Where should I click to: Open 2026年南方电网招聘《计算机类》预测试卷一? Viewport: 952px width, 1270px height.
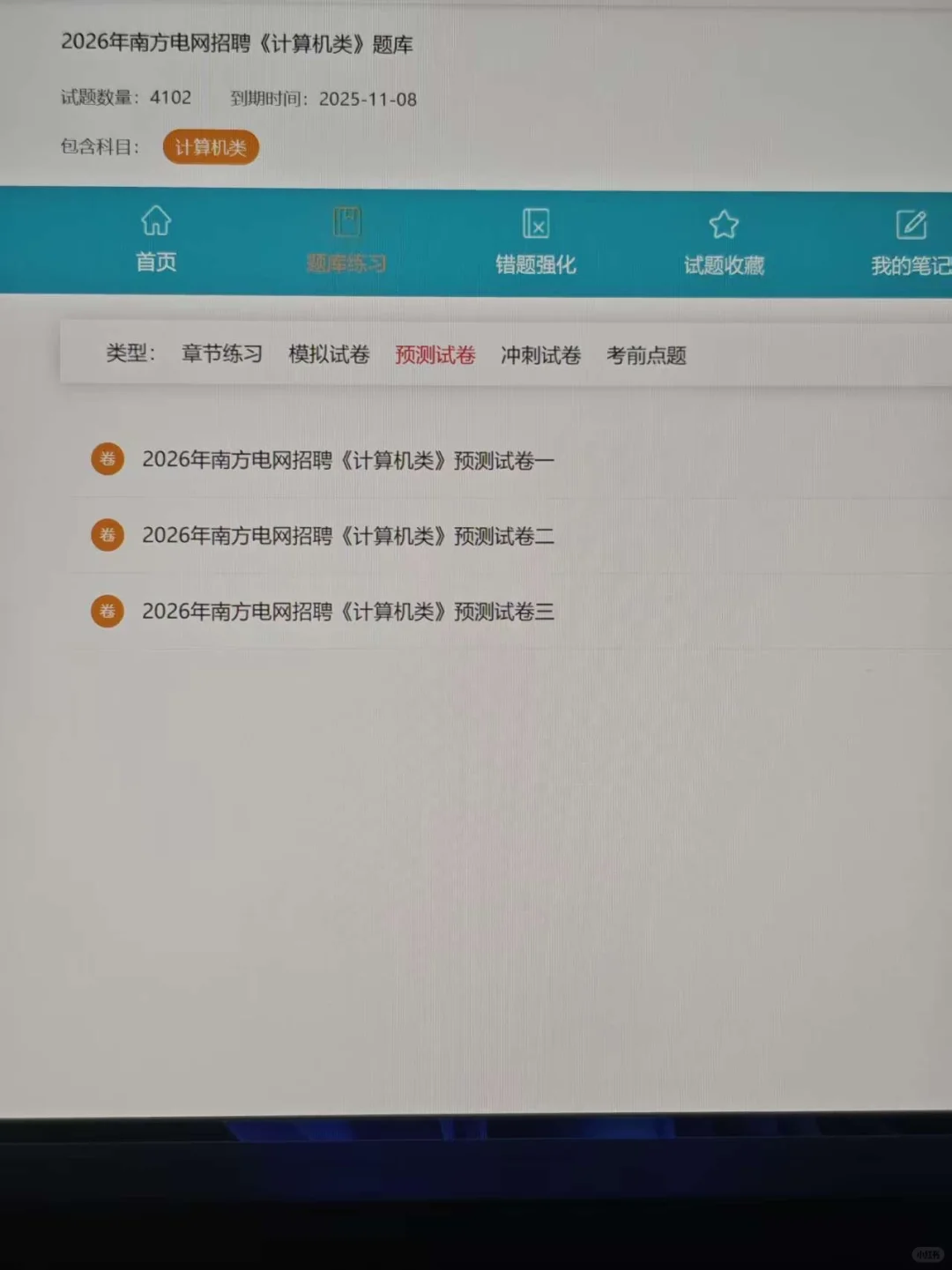coord(348,460)
